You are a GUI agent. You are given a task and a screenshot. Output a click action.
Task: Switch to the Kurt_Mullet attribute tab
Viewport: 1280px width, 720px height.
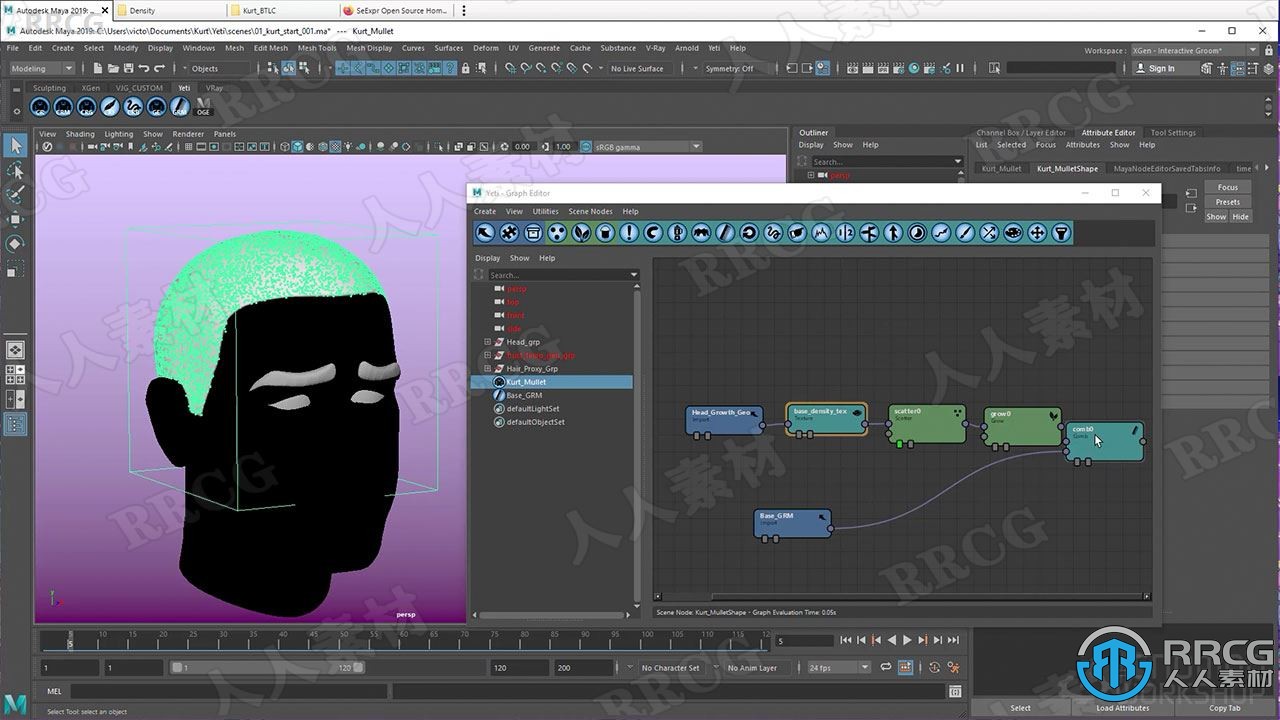coord(1001,168)
